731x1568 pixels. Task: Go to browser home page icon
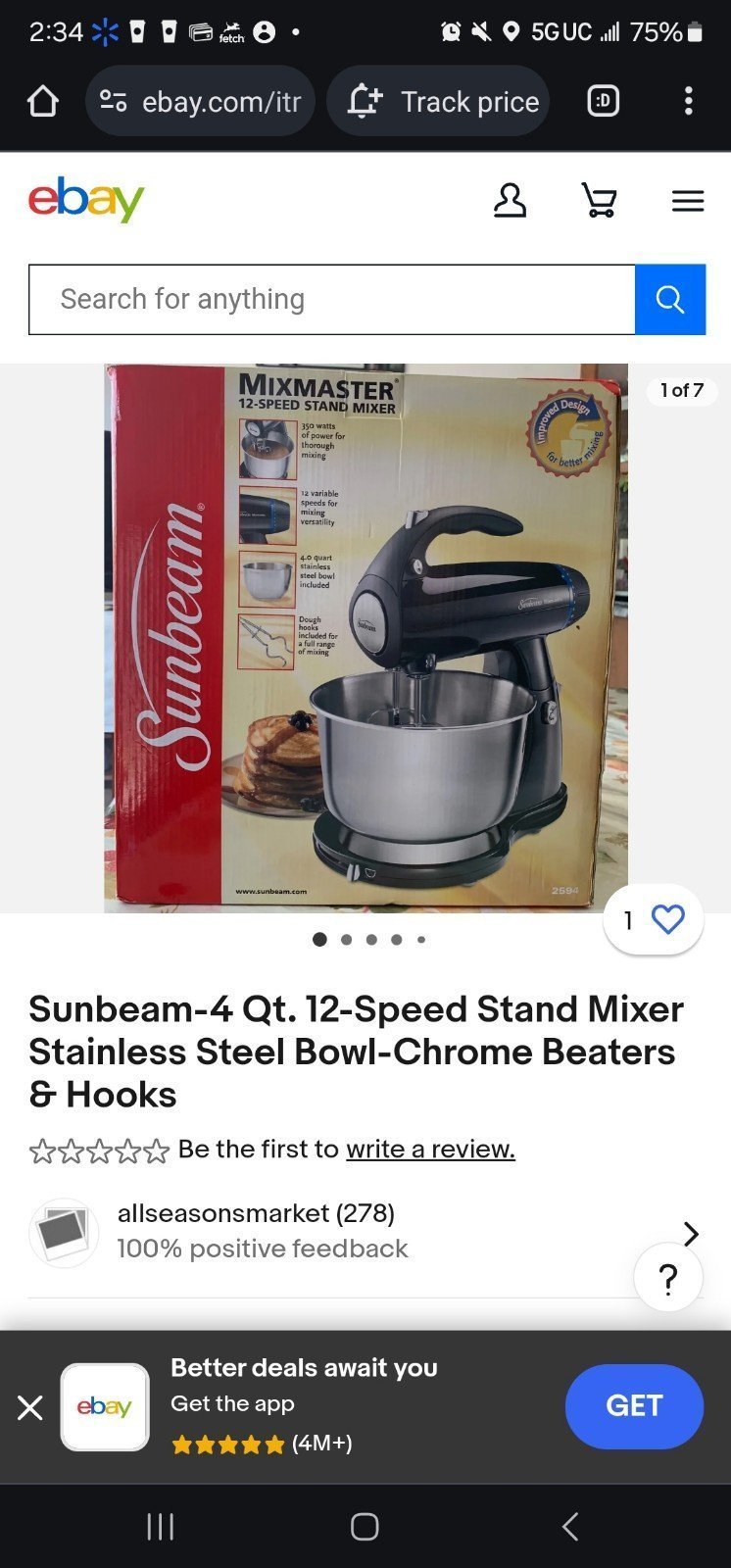tap(42, 101)
